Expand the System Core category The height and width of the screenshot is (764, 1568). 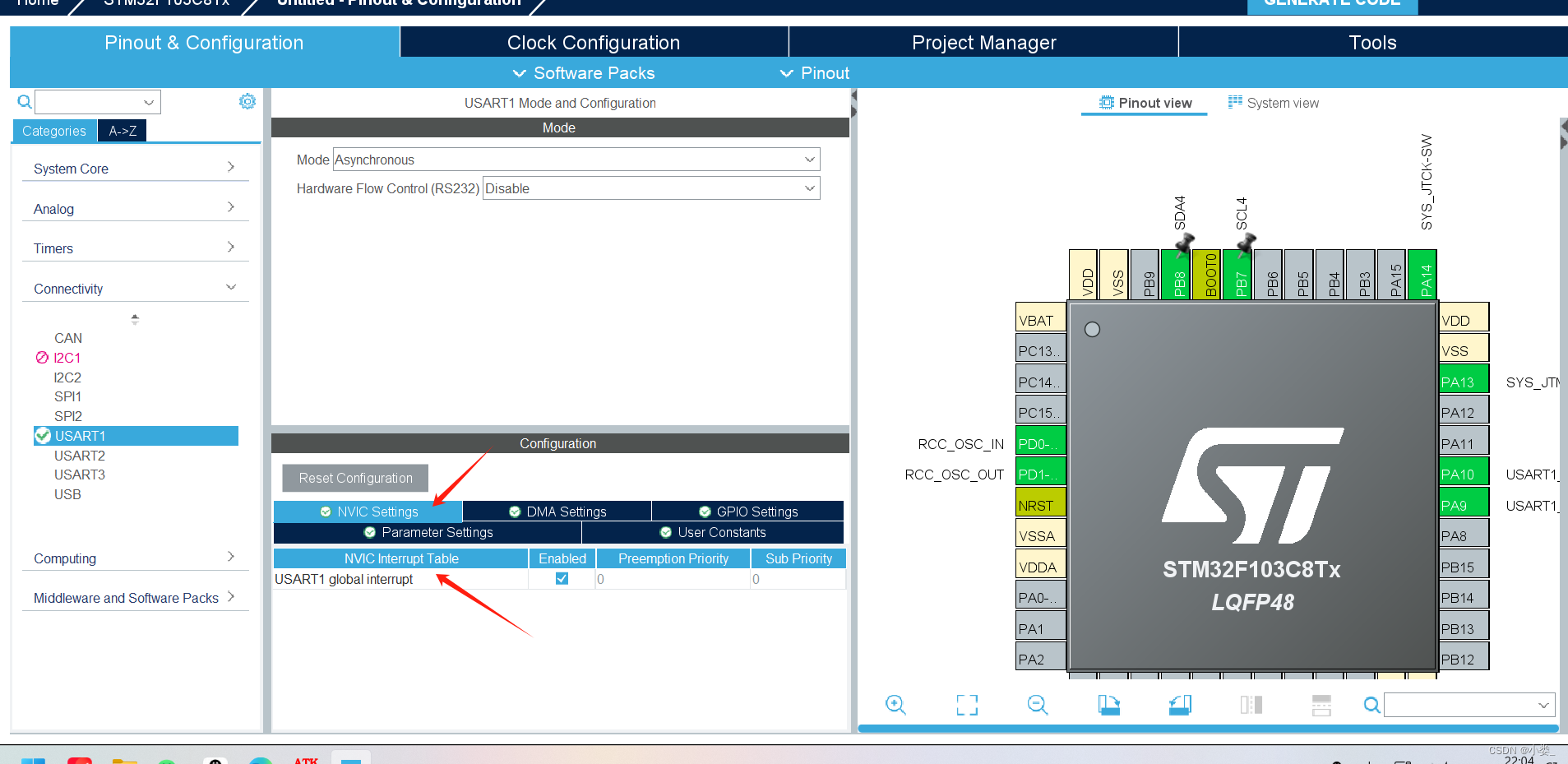[135, 168]
